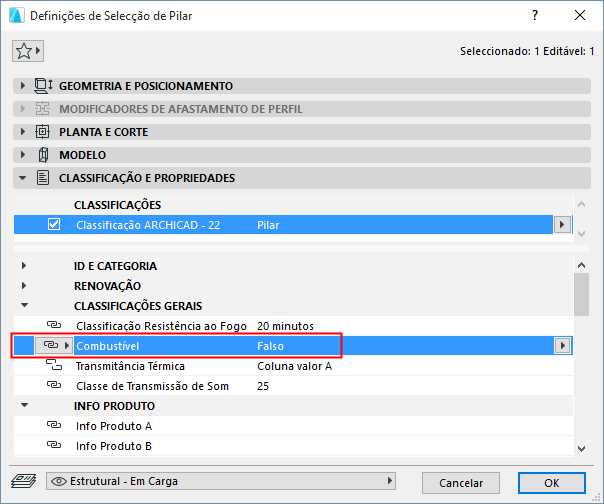This screenshot has width=604, height=504.
Task: Expand the ID e Categoria group
Action: coord(24,266)
